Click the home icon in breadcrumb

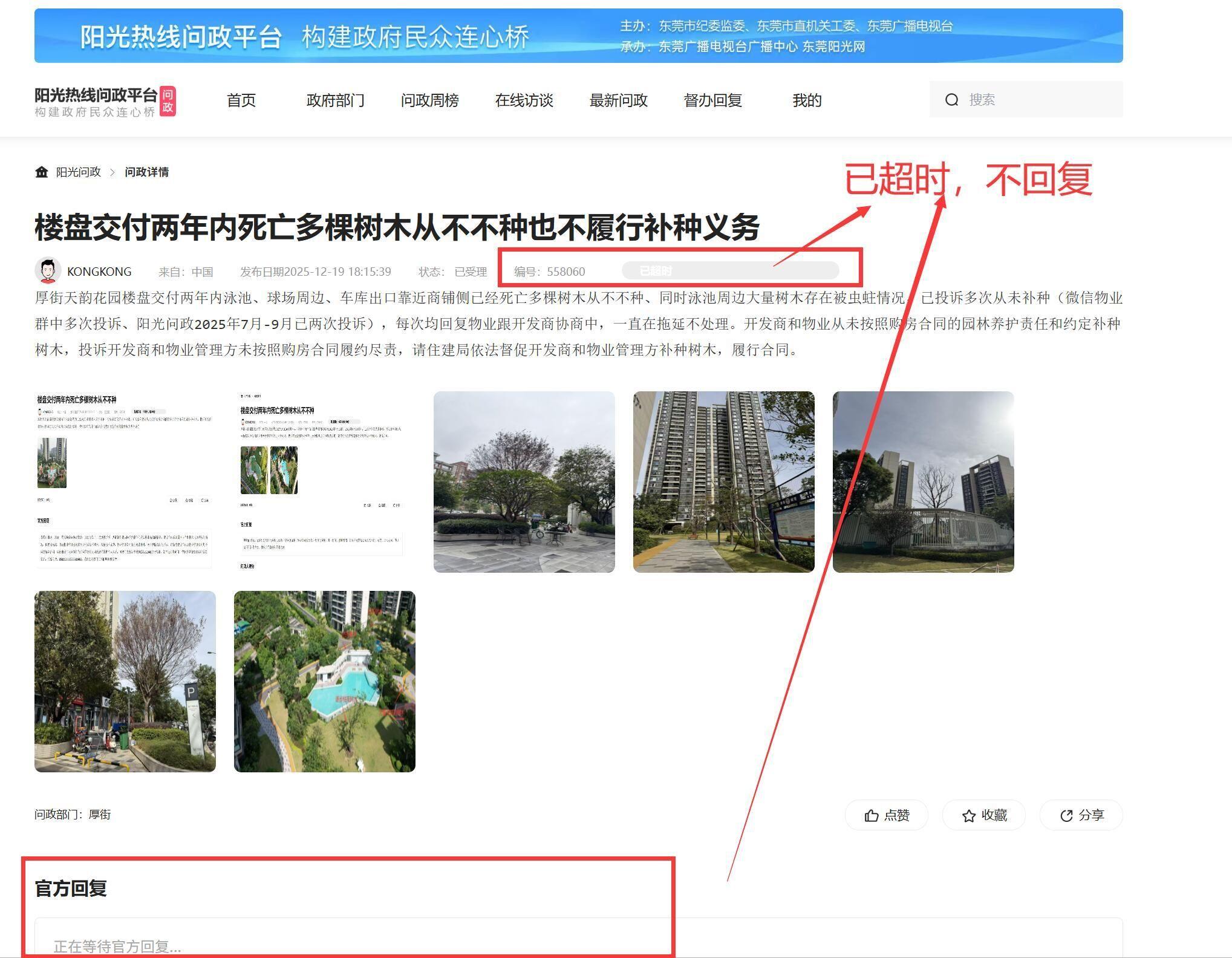click(x=42, y=172)
